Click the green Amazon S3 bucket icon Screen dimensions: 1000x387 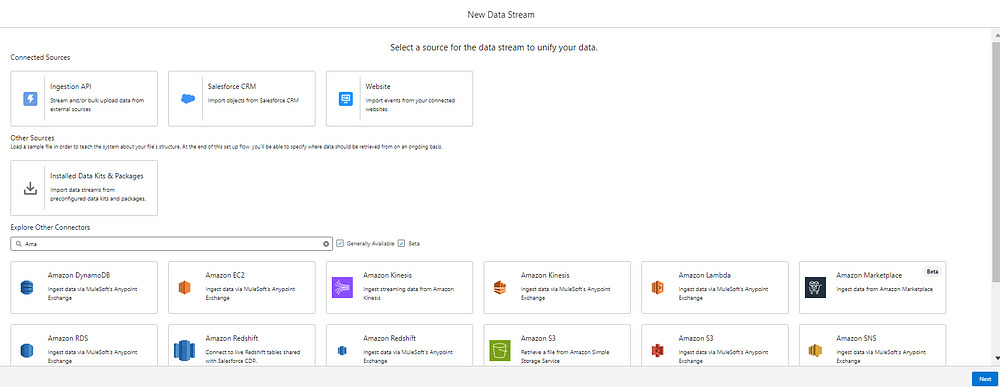[x=499, y=351]
